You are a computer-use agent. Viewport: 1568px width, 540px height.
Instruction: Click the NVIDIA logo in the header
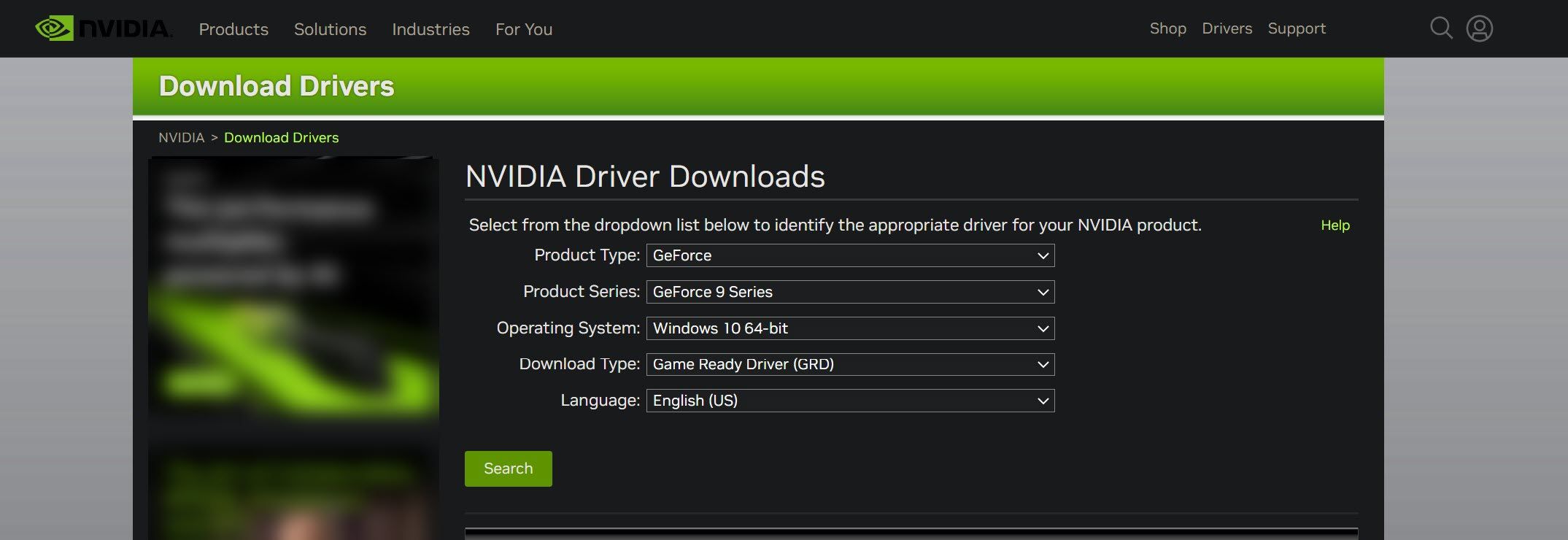click(104, 28)
